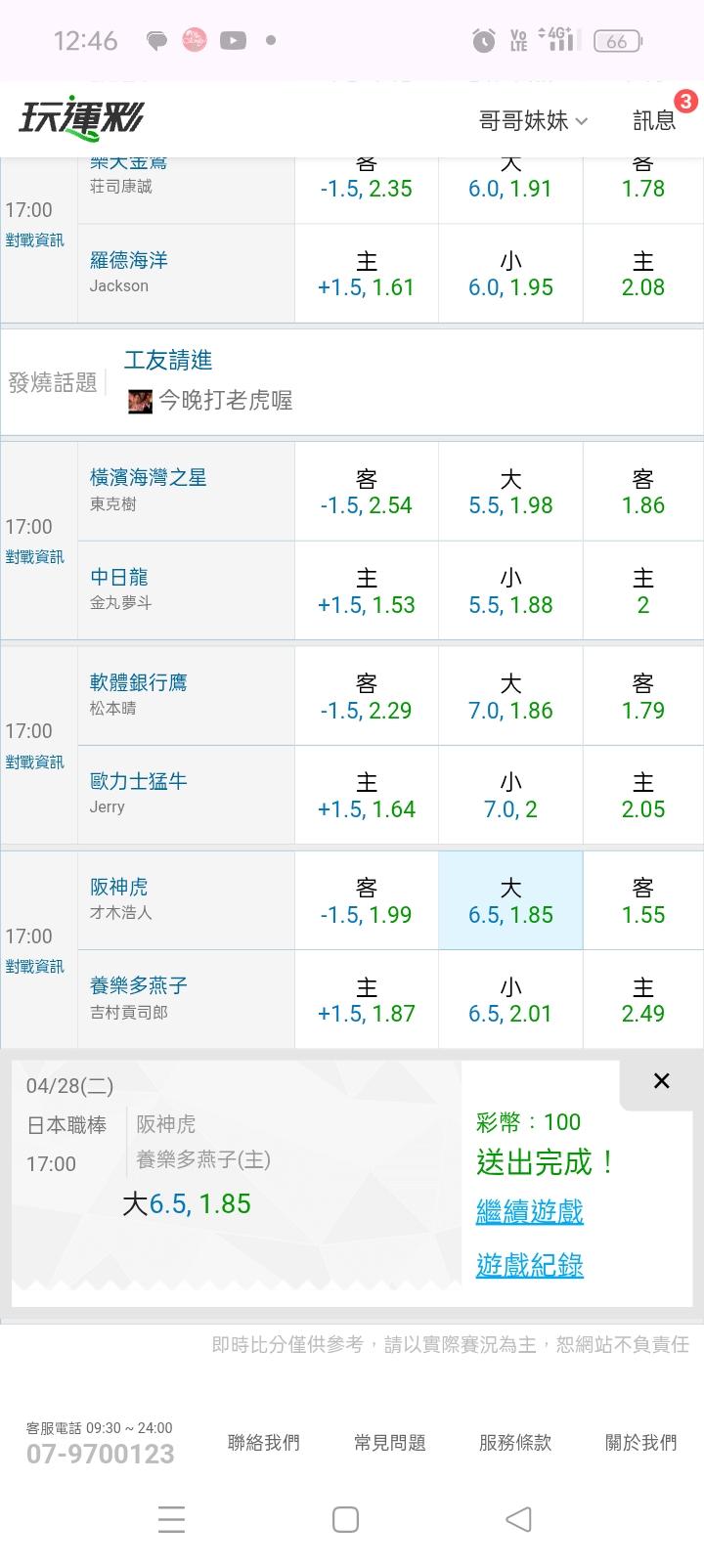Image resolution: width=704 pixels, height=1568 pixels.
Task: Click the 繼續遊戲 link
Action: click(529, 1212)
